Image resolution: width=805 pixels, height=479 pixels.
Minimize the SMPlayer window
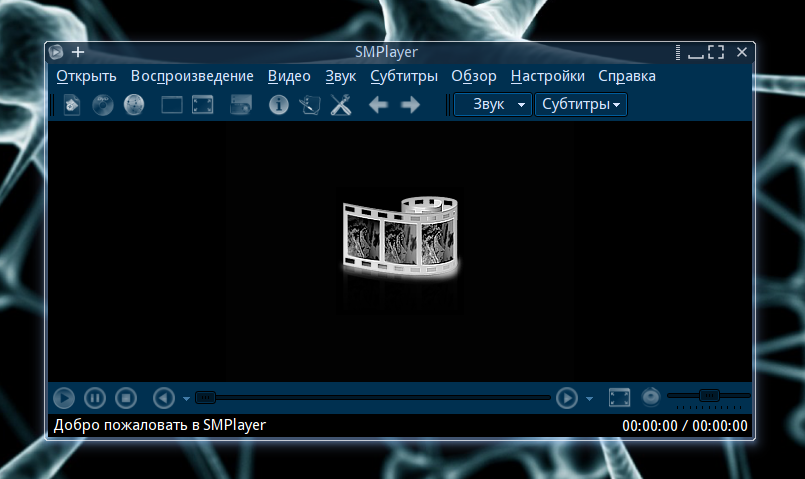696,55
